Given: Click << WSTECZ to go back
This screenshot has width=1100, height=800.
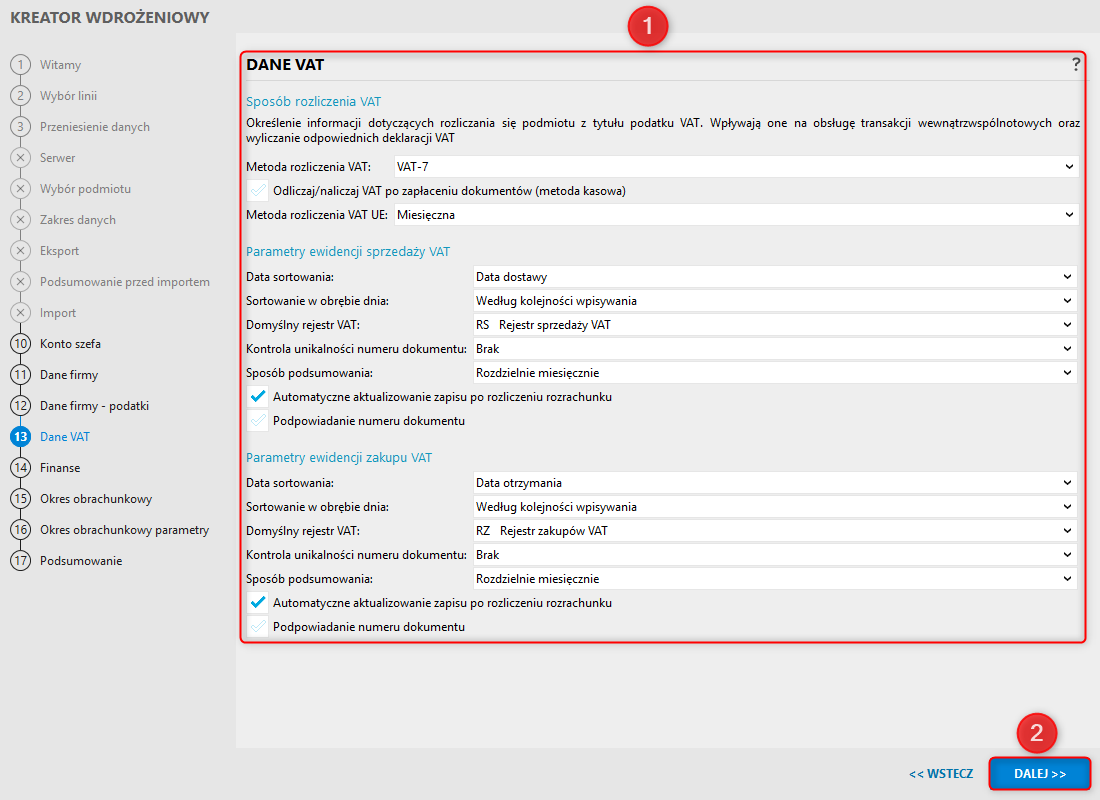Looking at the screenshot, I should (x=941, y=774).
